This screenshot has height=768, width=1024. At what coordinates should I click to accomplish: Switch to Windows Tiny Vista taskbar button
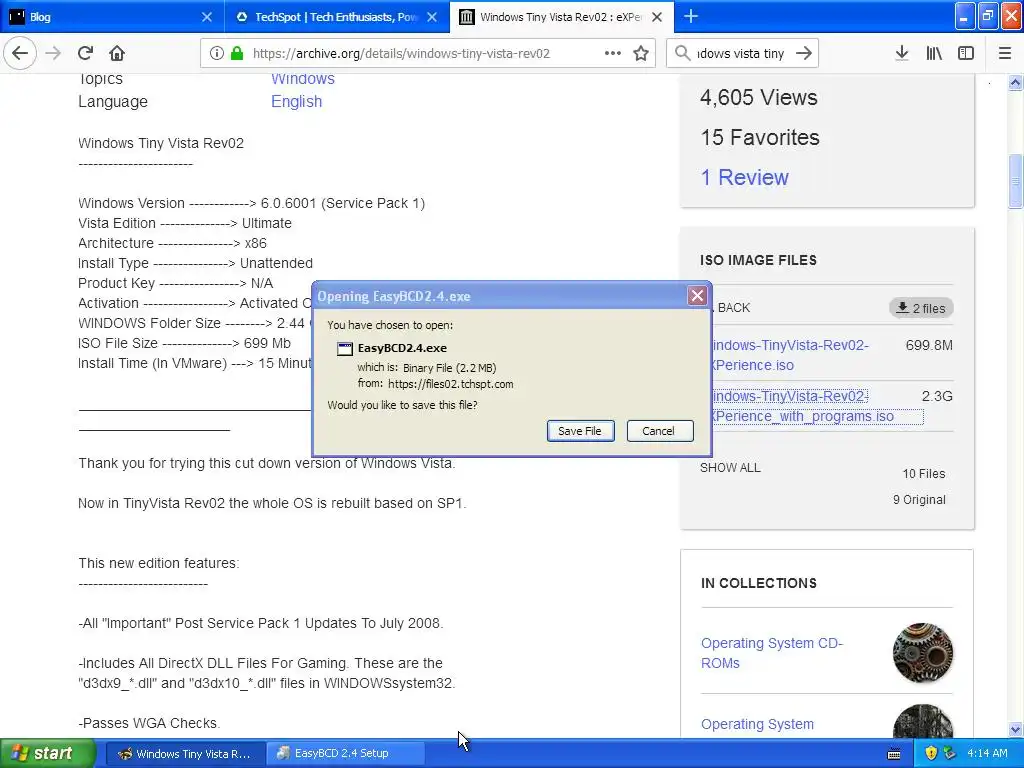185,754
